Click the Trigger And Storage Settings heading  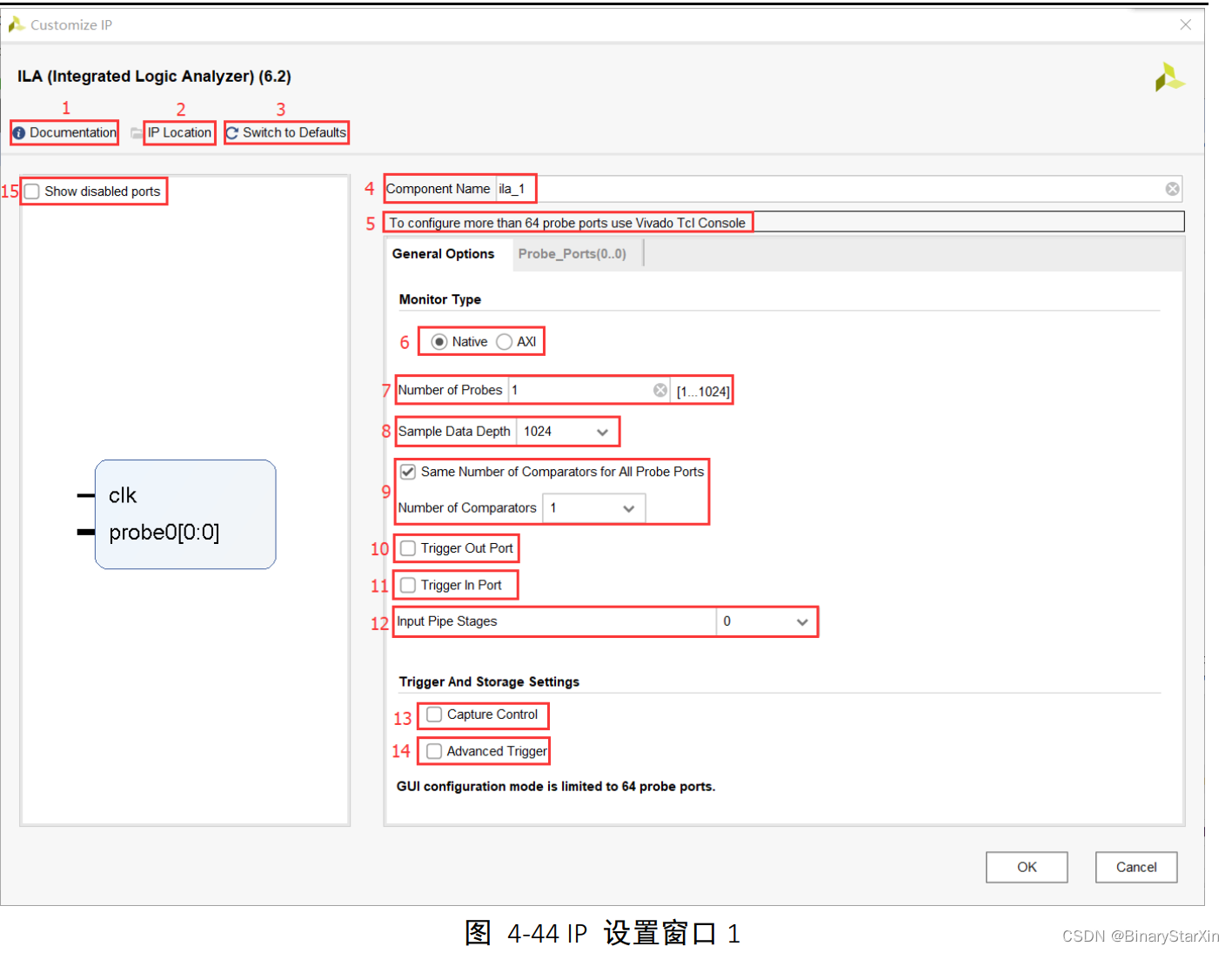(489, 681)
